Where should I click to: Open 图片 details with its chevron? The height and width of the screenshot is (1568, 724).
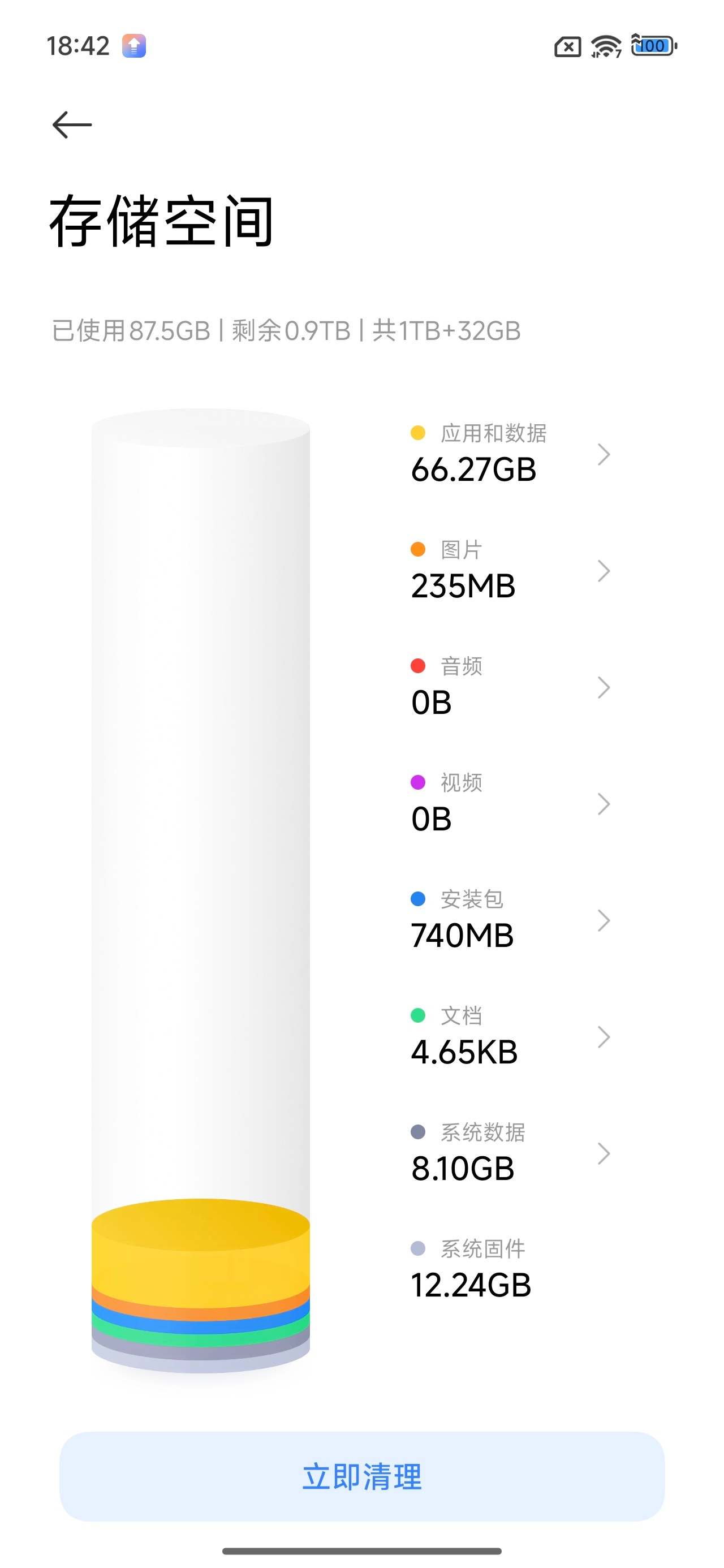[x=604, y=571]
